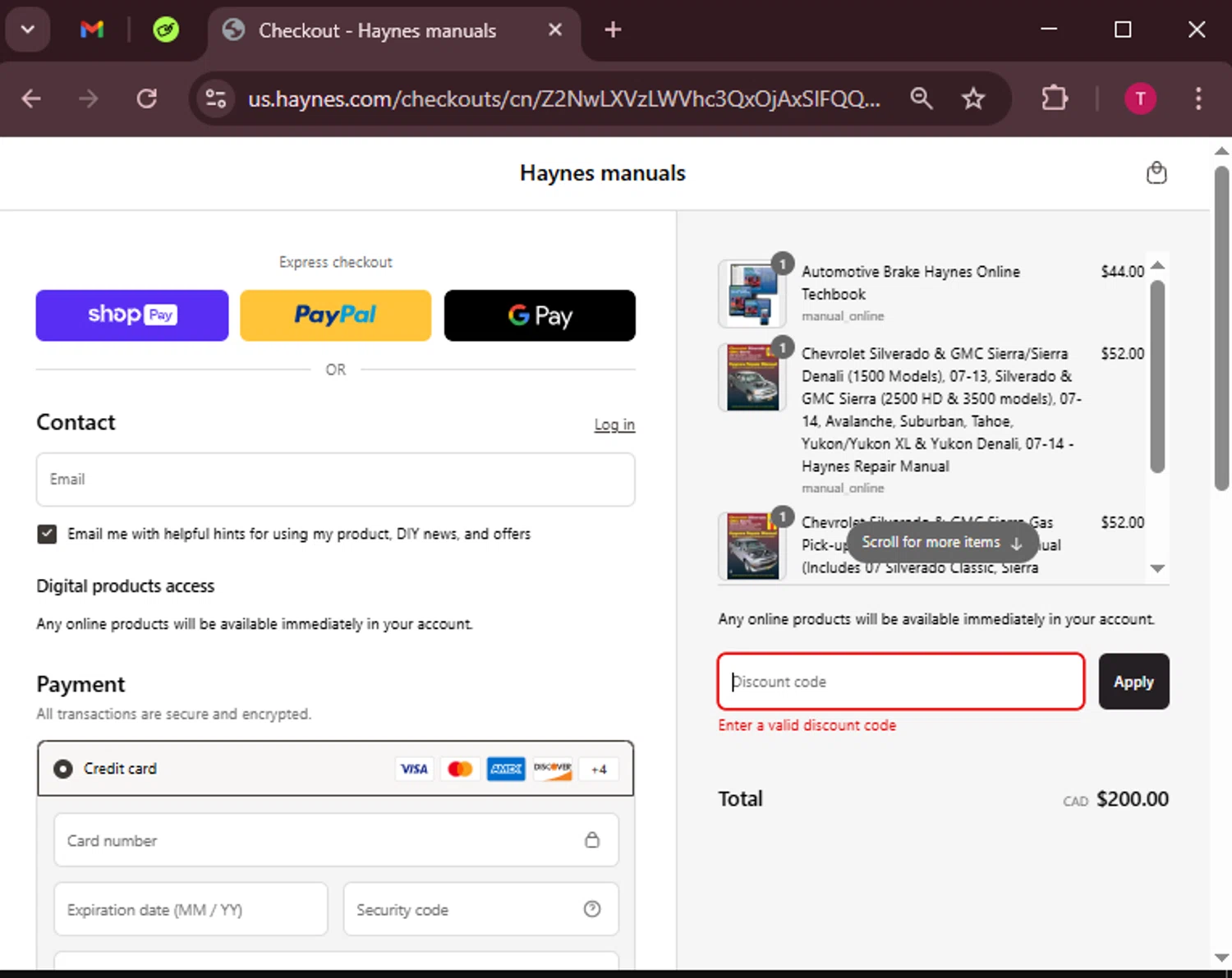Click the Discover card logo

point(552,769)
